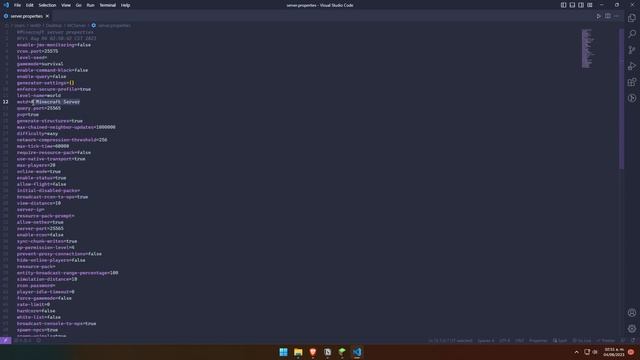This screenshot has width=640, height=360.
Task: Click Go Live in the status bar
Action: (x=581, y=340)
